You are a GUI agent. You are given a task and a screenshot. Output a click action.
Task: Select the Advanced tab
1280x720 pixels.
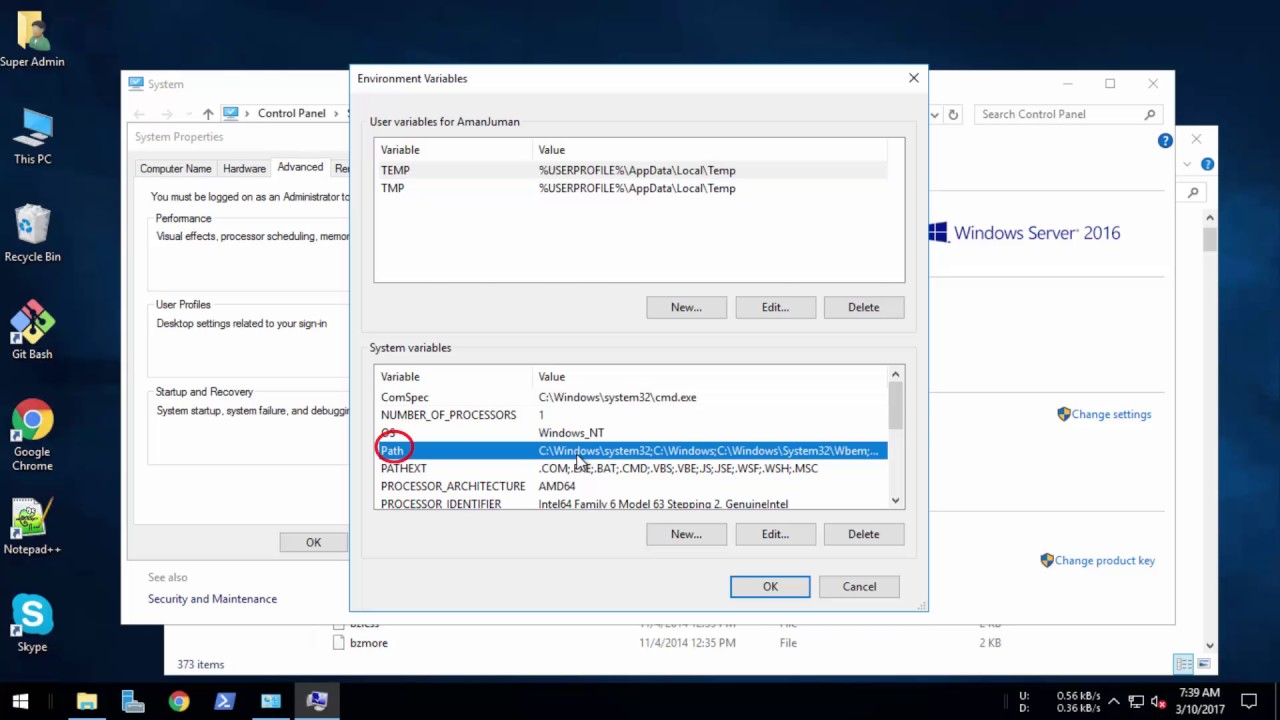click(x=300, y=167)
